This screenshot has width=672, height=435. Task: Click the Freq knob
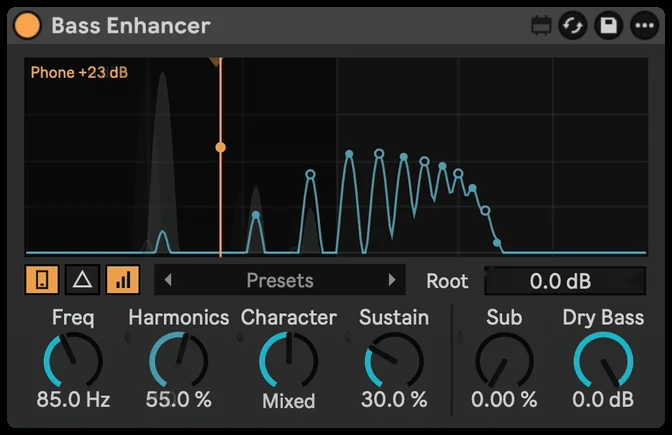[x=73, y=361]
